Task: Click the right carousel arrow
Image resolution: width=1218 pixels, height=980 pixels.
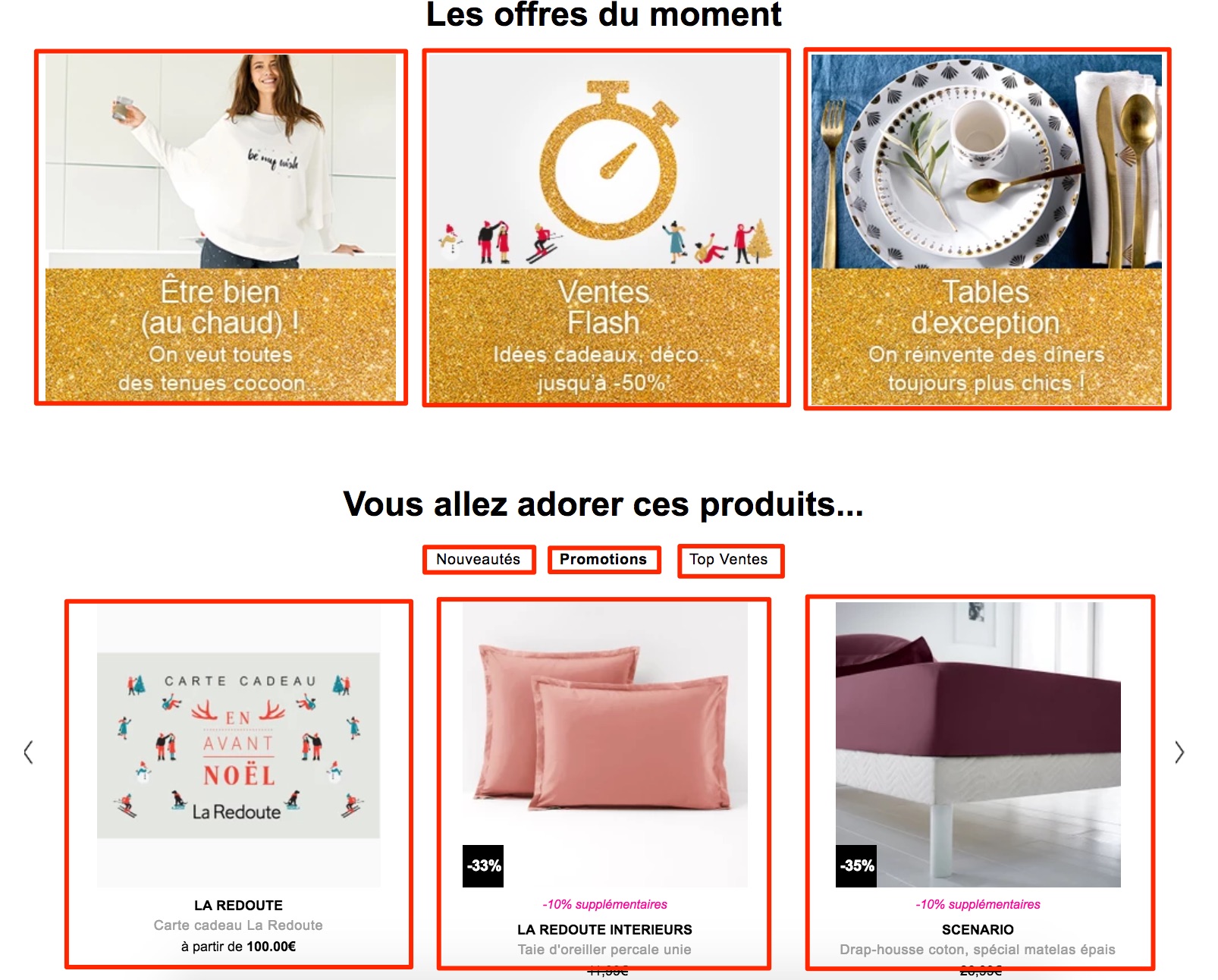Action: (x=1179, y=752)
